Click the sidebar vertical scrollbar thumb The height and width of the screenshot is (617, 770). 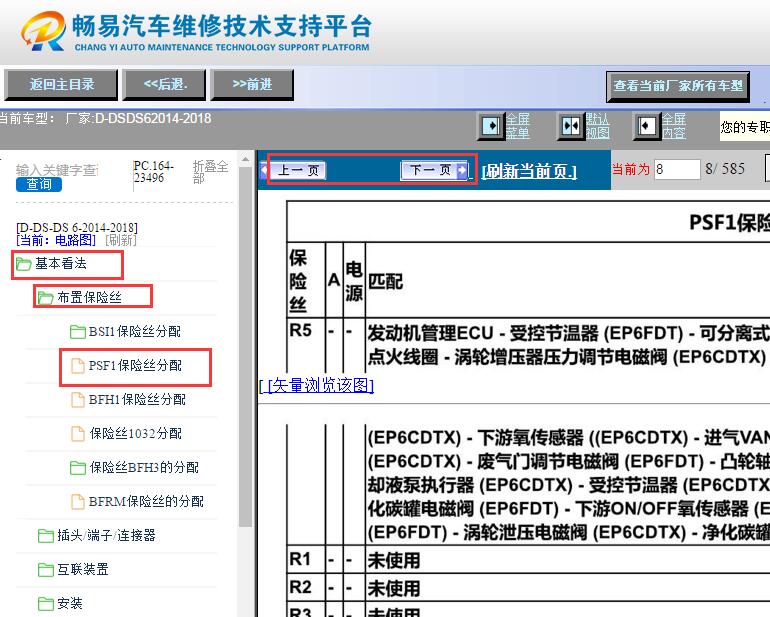[x=245, y=347]
